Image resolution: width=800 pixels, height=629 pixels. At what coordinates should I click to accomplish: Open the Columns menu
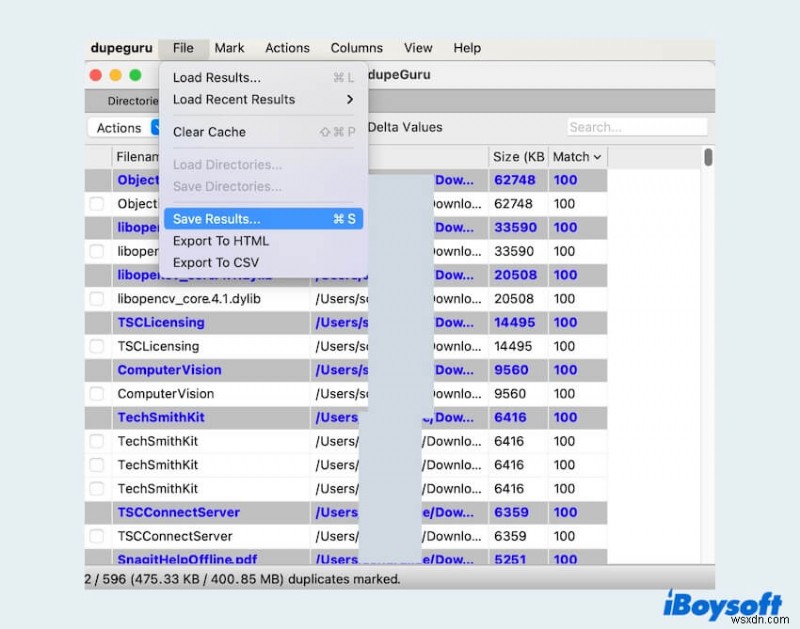click(x=357, y=48)
